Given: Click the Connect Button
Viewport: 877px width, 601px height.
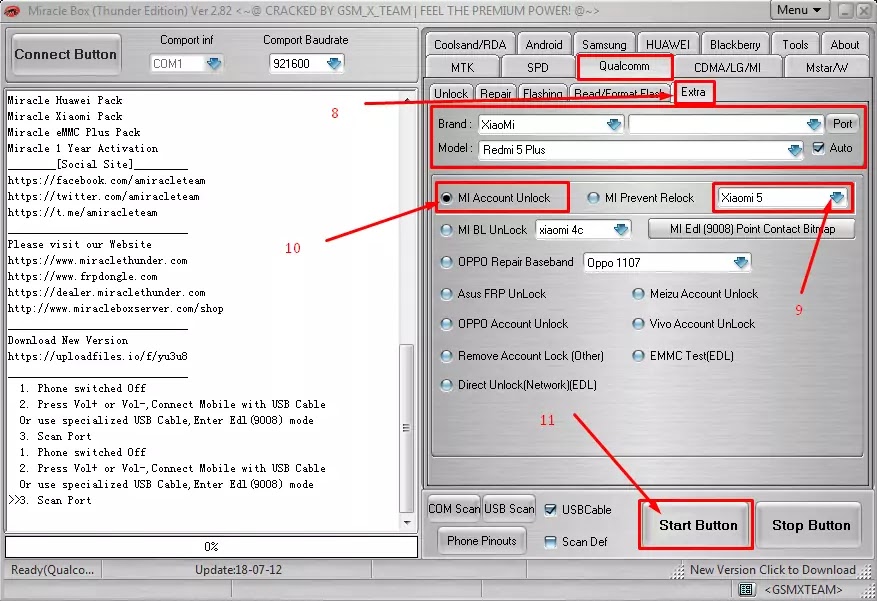Looking at the screenshot, I should [66, 54].
